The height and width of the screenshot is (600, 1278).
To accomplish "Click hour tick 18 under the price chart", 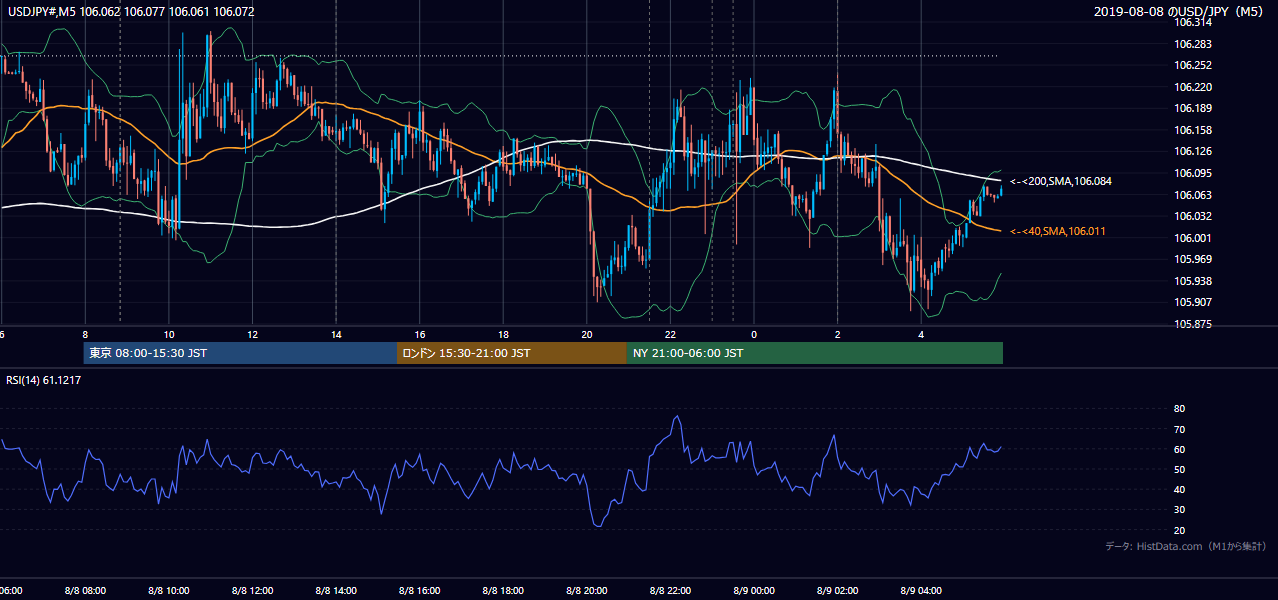I will (503, 334).
